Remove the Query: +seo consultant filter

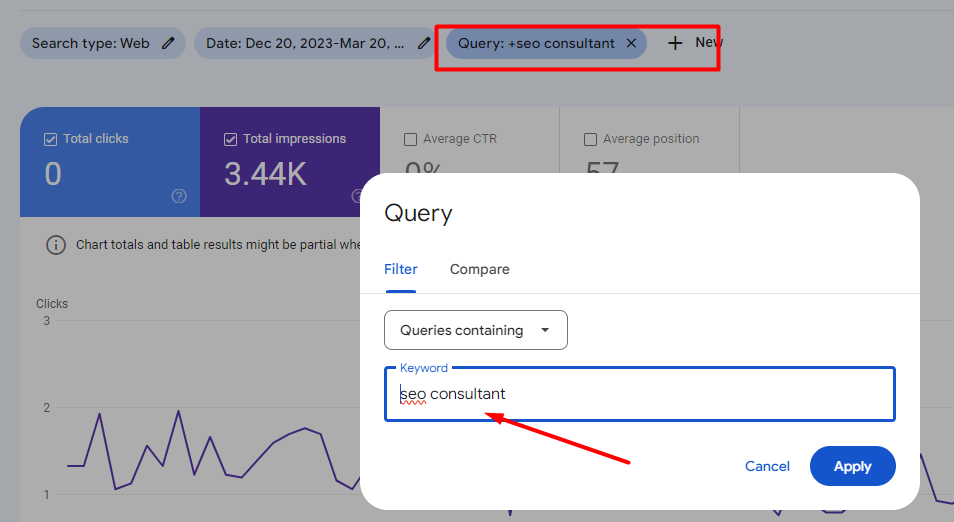[x=631, y=43]
